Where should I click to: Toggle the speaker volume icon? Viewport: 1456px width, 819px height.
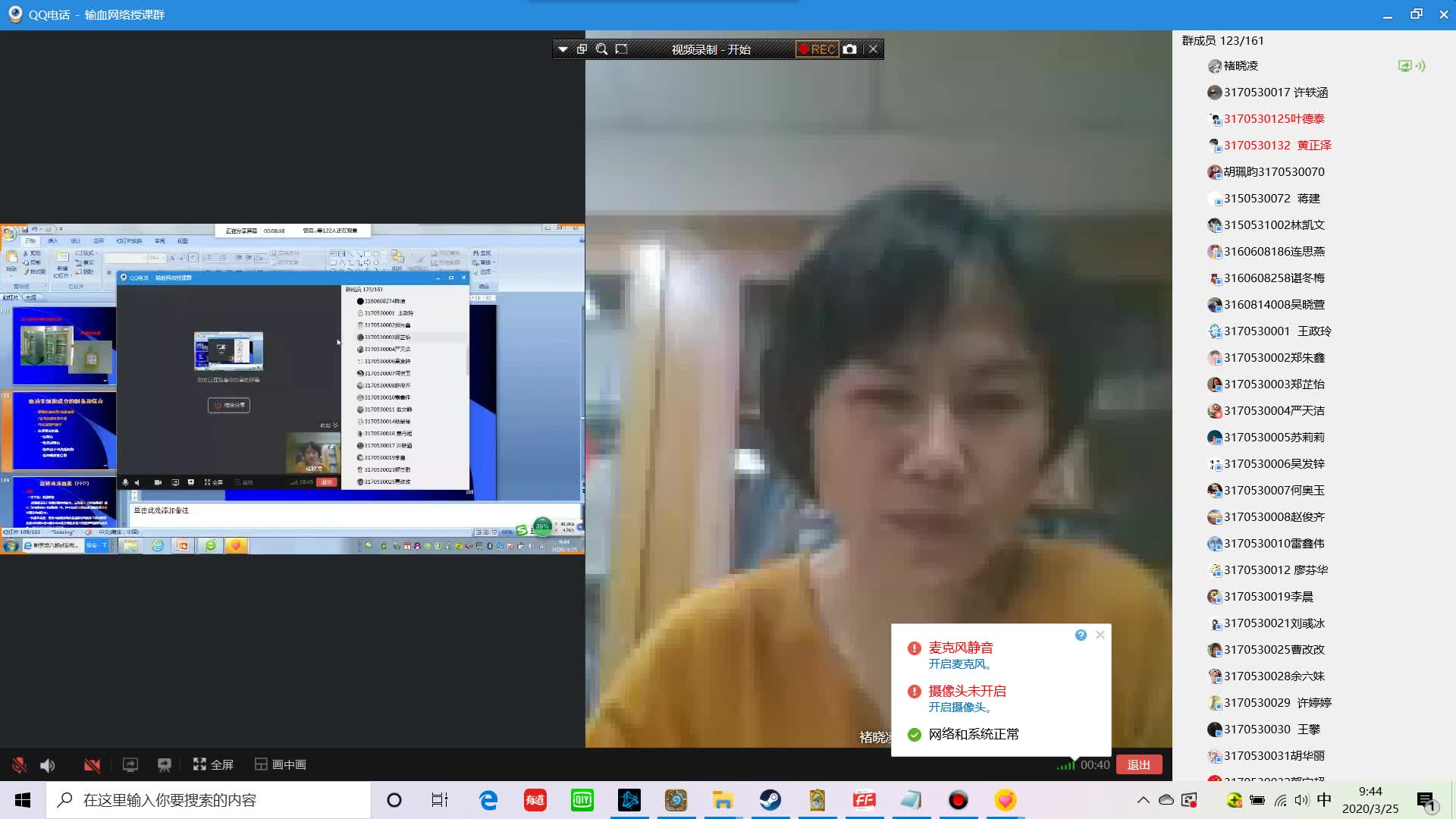(48, 765)
